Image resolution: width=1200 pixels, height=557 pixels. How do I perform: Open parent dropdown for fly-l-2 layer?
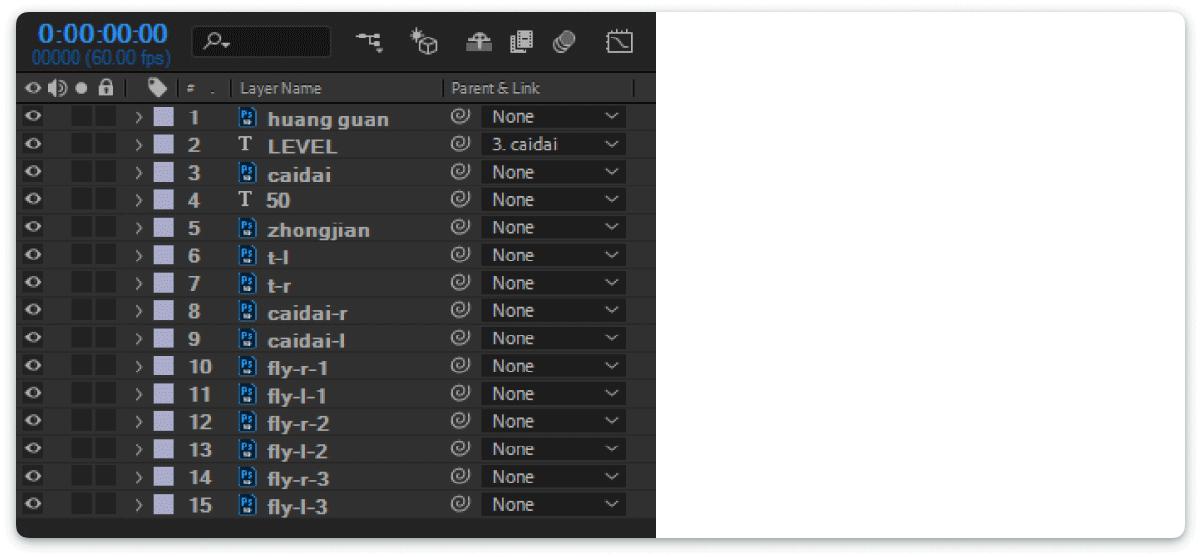[554, 449]
